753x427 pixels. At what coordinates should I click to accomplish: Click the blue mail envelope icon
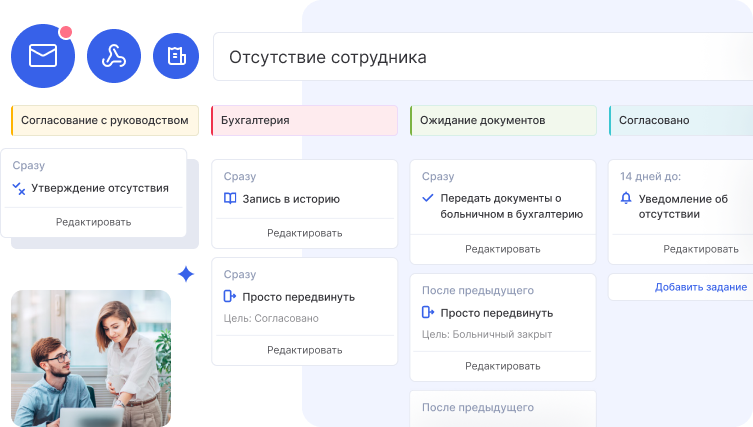point(43,56)
